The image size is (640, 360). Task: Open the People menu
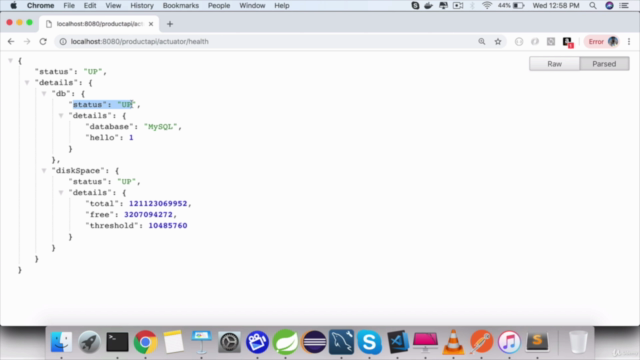[x=219, y=6]
